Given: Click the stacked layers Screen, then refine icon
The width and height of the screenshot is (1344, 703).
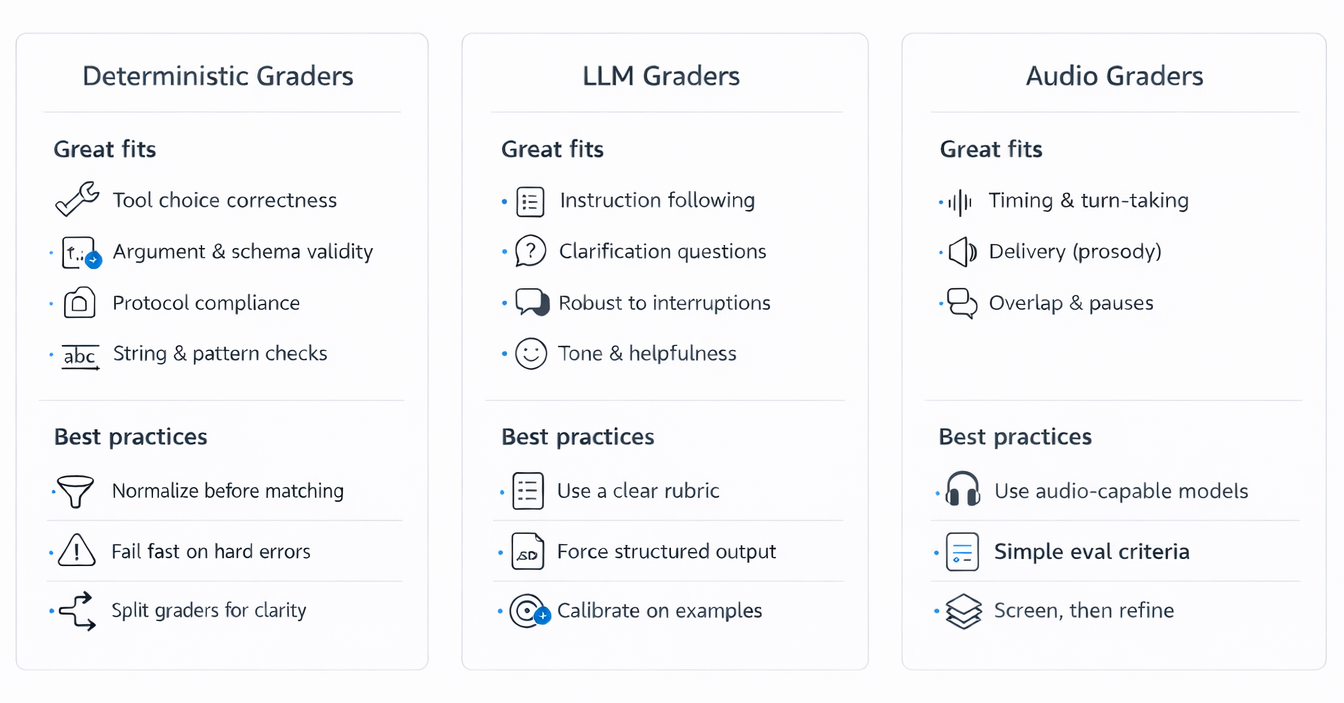Looking at the screenshot, I should 963,611.
